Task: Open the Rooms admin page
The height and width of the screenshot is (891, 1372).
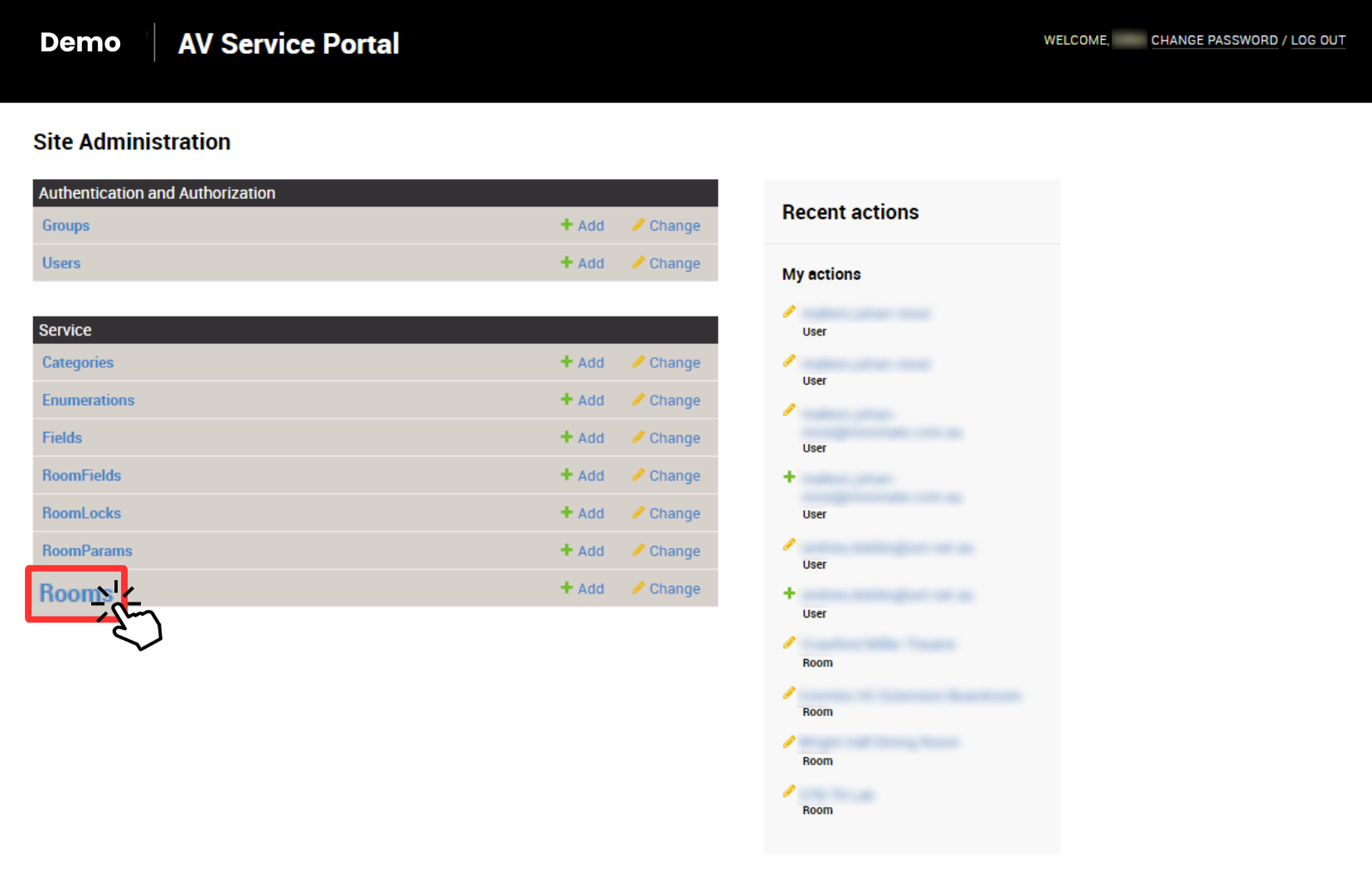Action: coord(75,593)
